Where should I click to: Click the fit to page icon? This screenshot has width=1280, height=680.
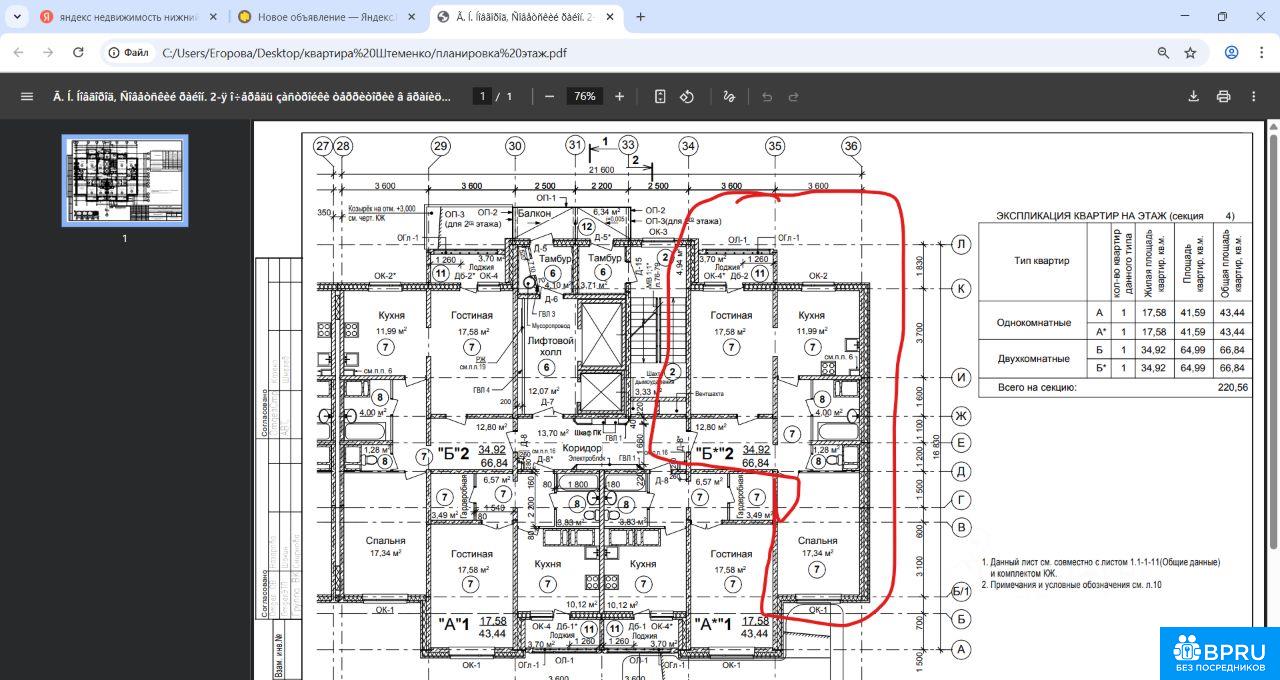660,96
